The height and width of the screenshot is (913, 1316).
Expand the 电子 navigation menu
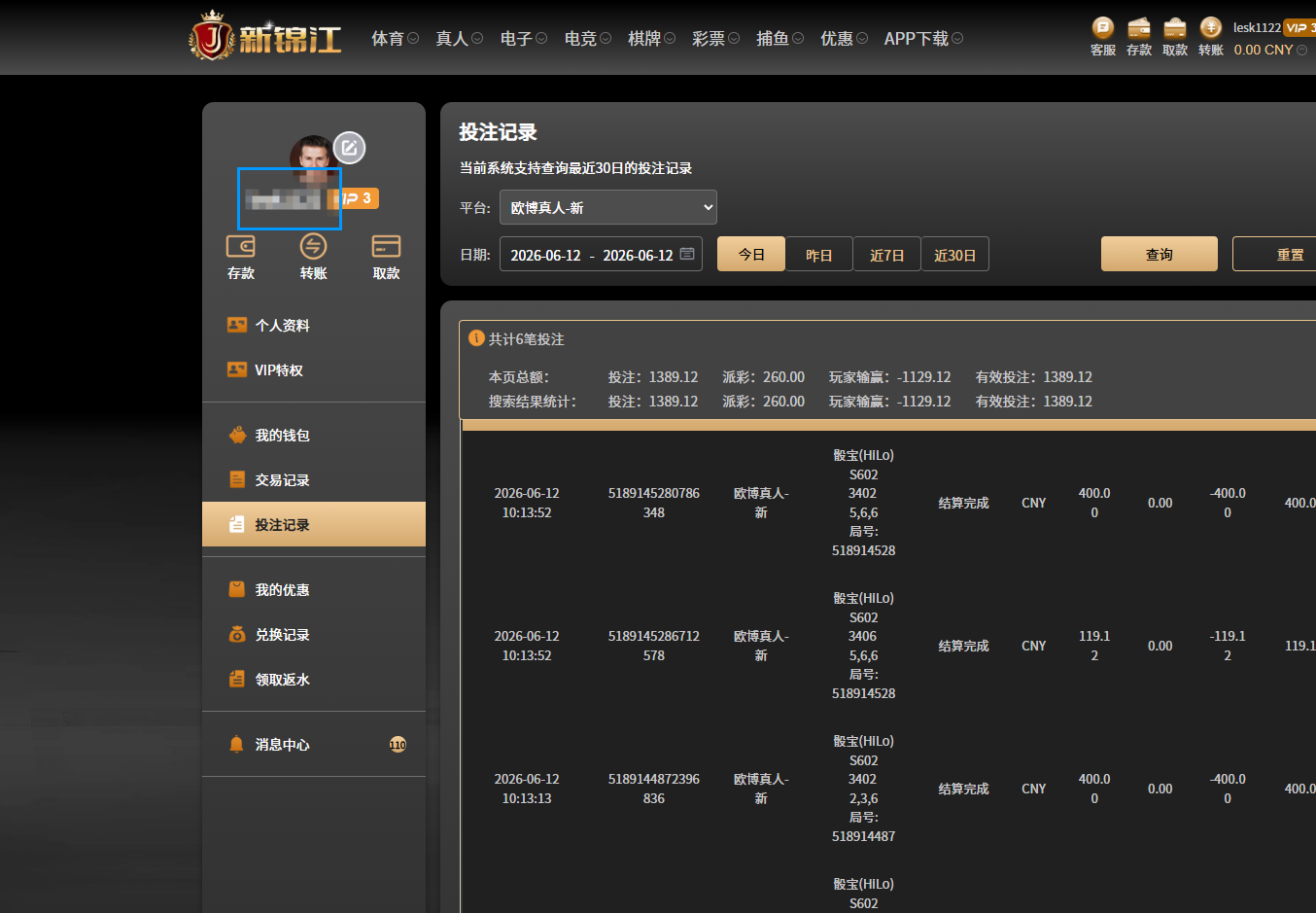click(x=523, y=38)
